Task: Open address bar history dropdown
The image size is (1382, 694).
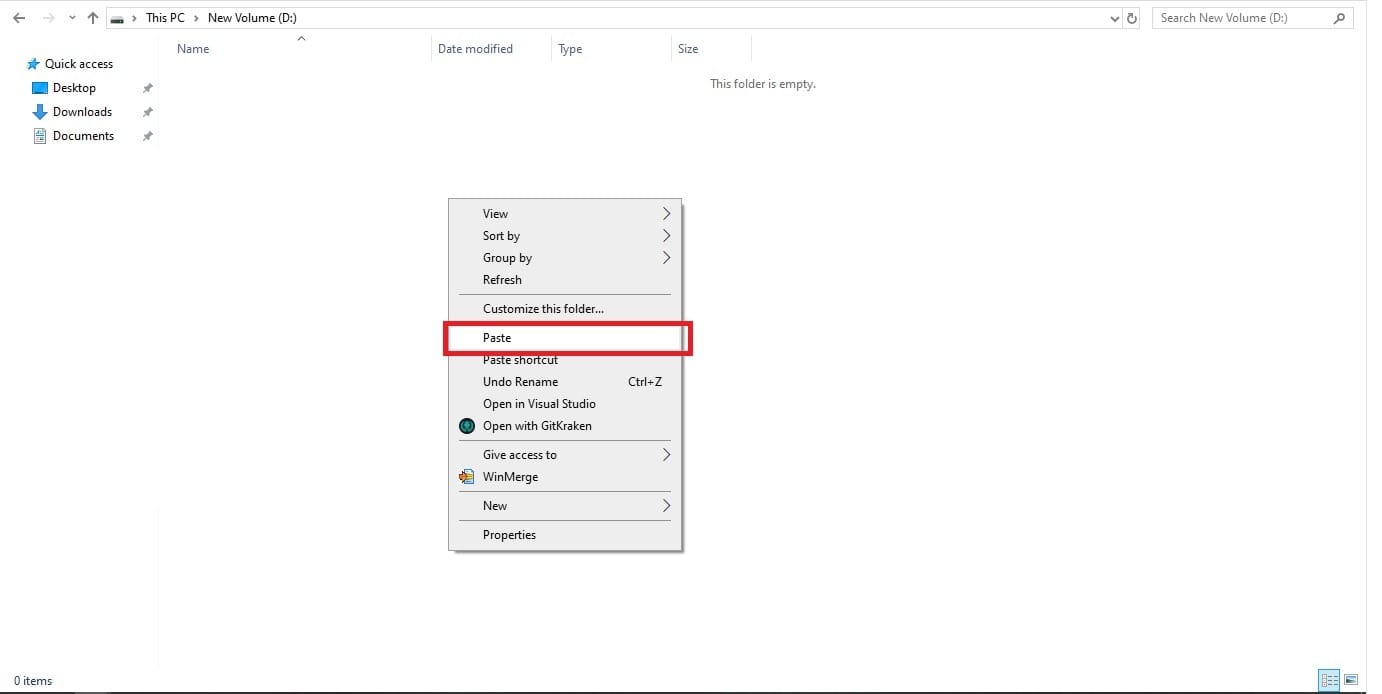Action: click(x=1115, y=18)
